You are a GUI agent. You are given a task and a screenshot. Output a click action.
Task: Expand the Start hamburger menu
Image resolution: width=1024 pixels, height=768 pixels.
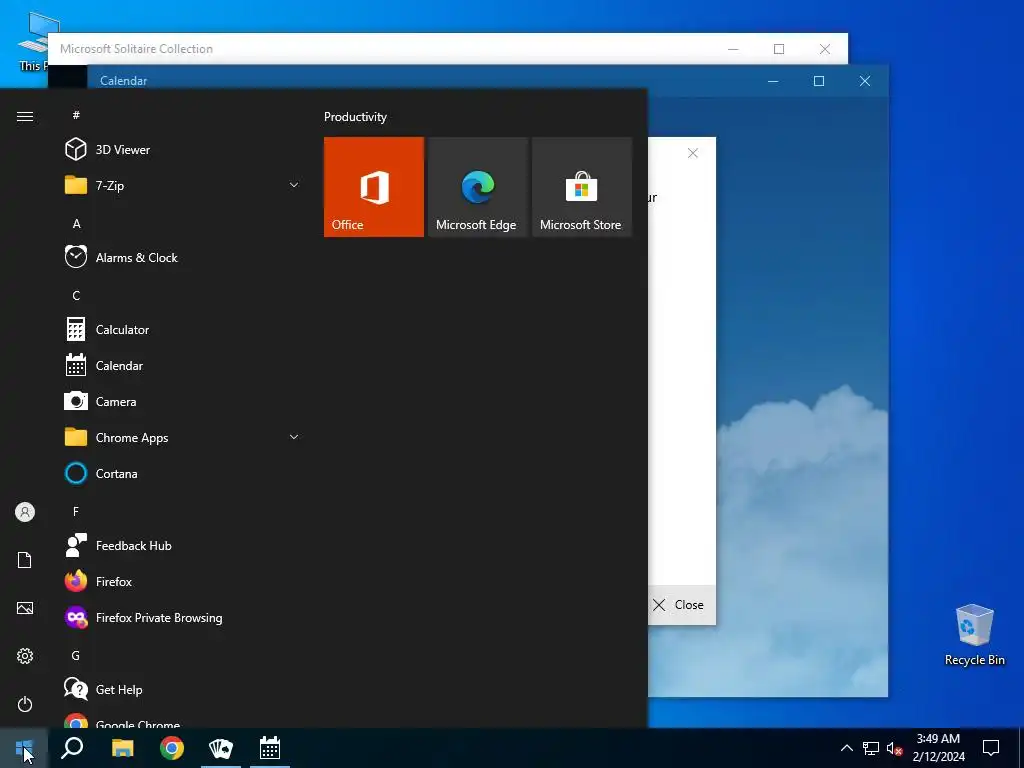coord(25,116)
